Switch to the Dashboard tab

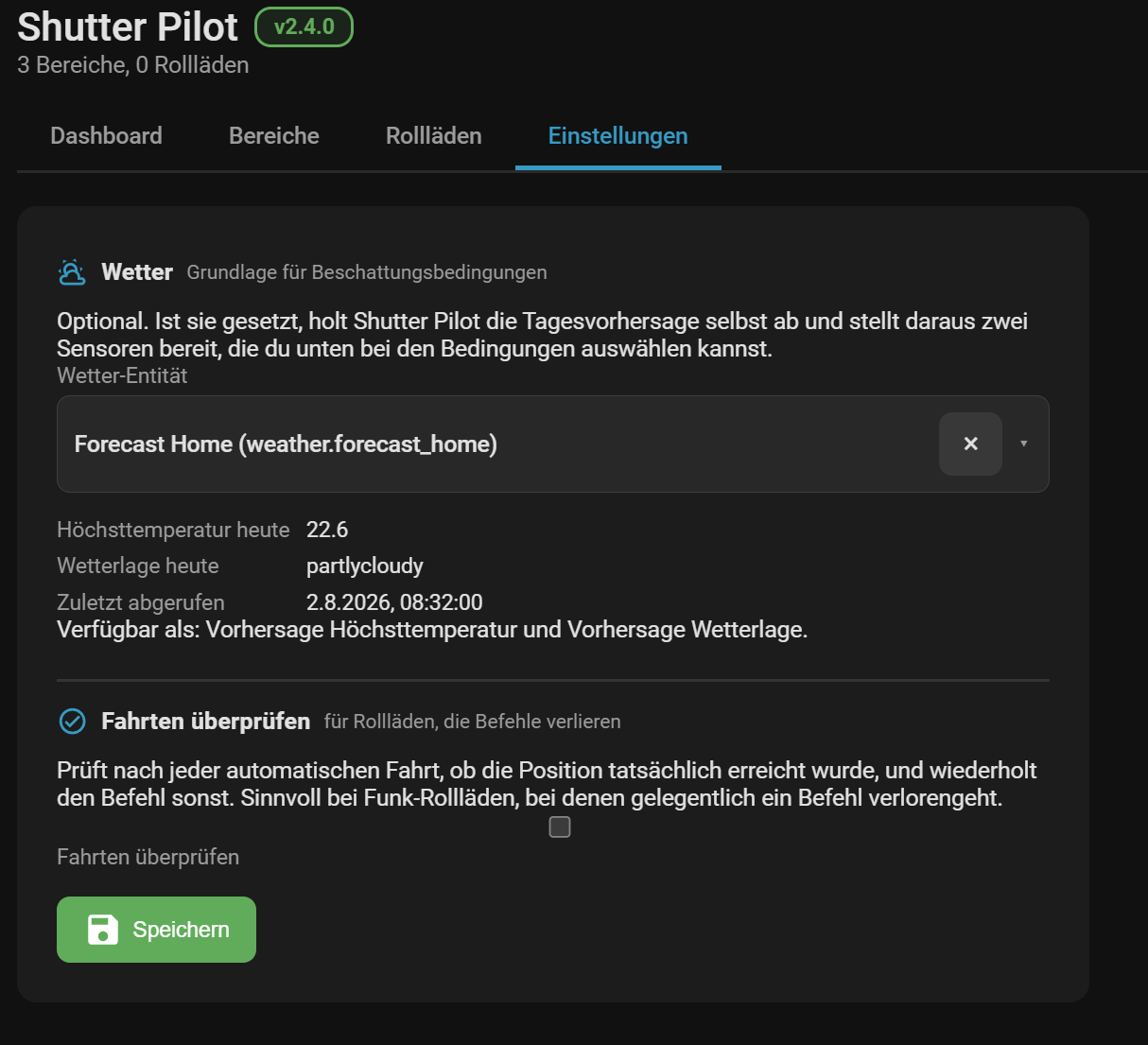(106, 136)
